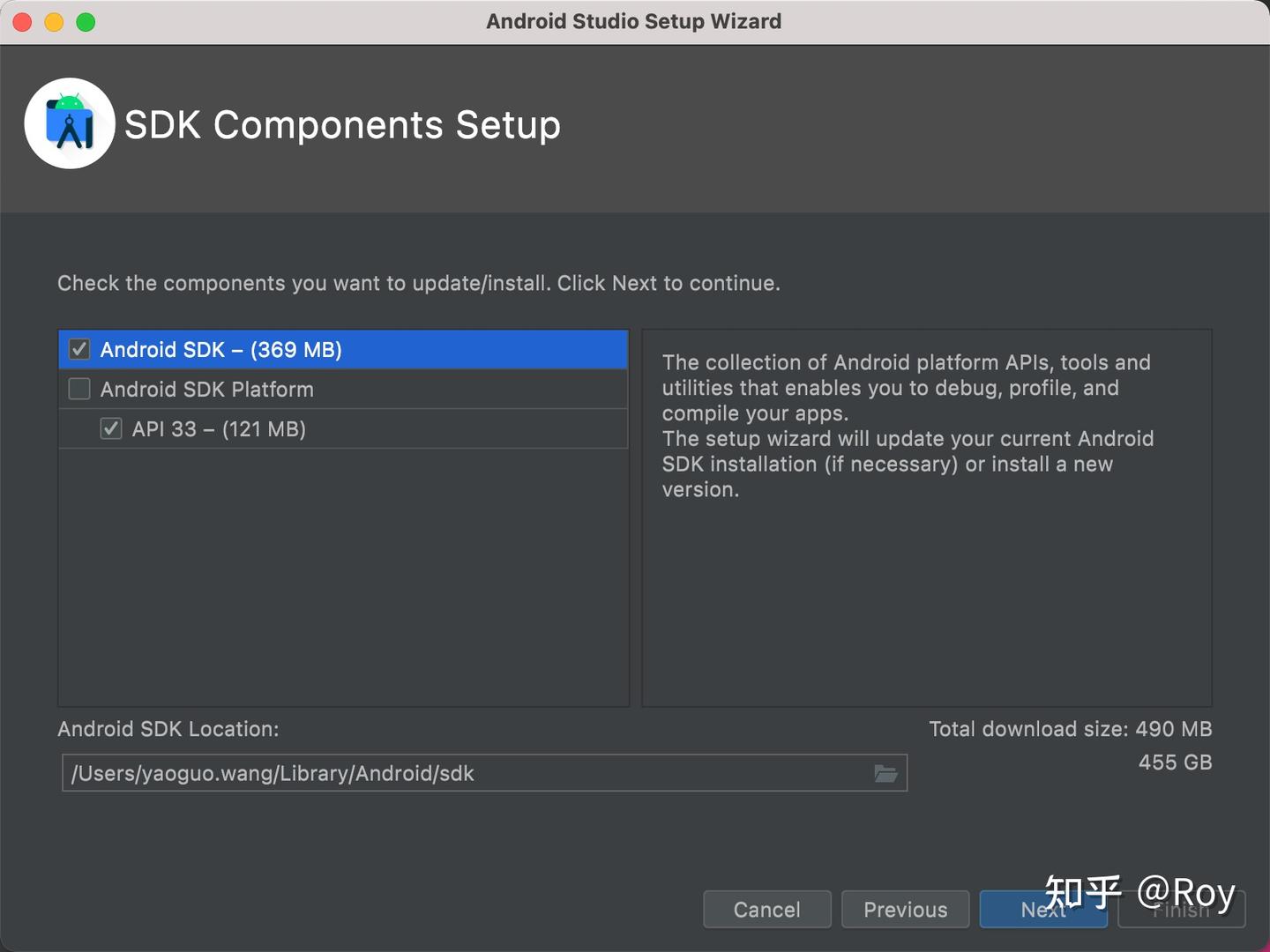
Task: Click the instructions text above the component list
Action: [x=419, y=283]
